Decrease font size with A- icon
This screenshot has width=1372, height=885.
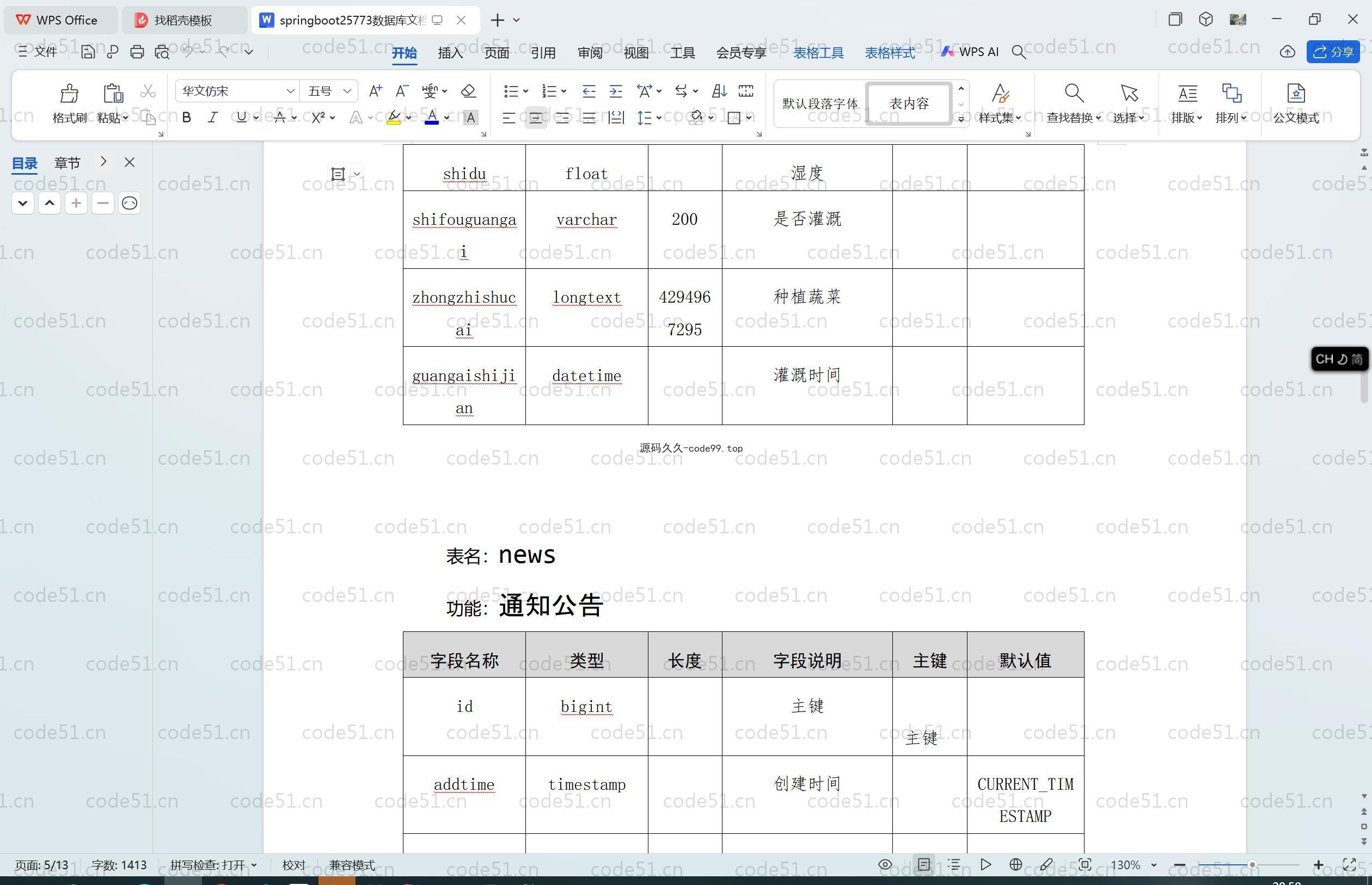pos(402,91)
